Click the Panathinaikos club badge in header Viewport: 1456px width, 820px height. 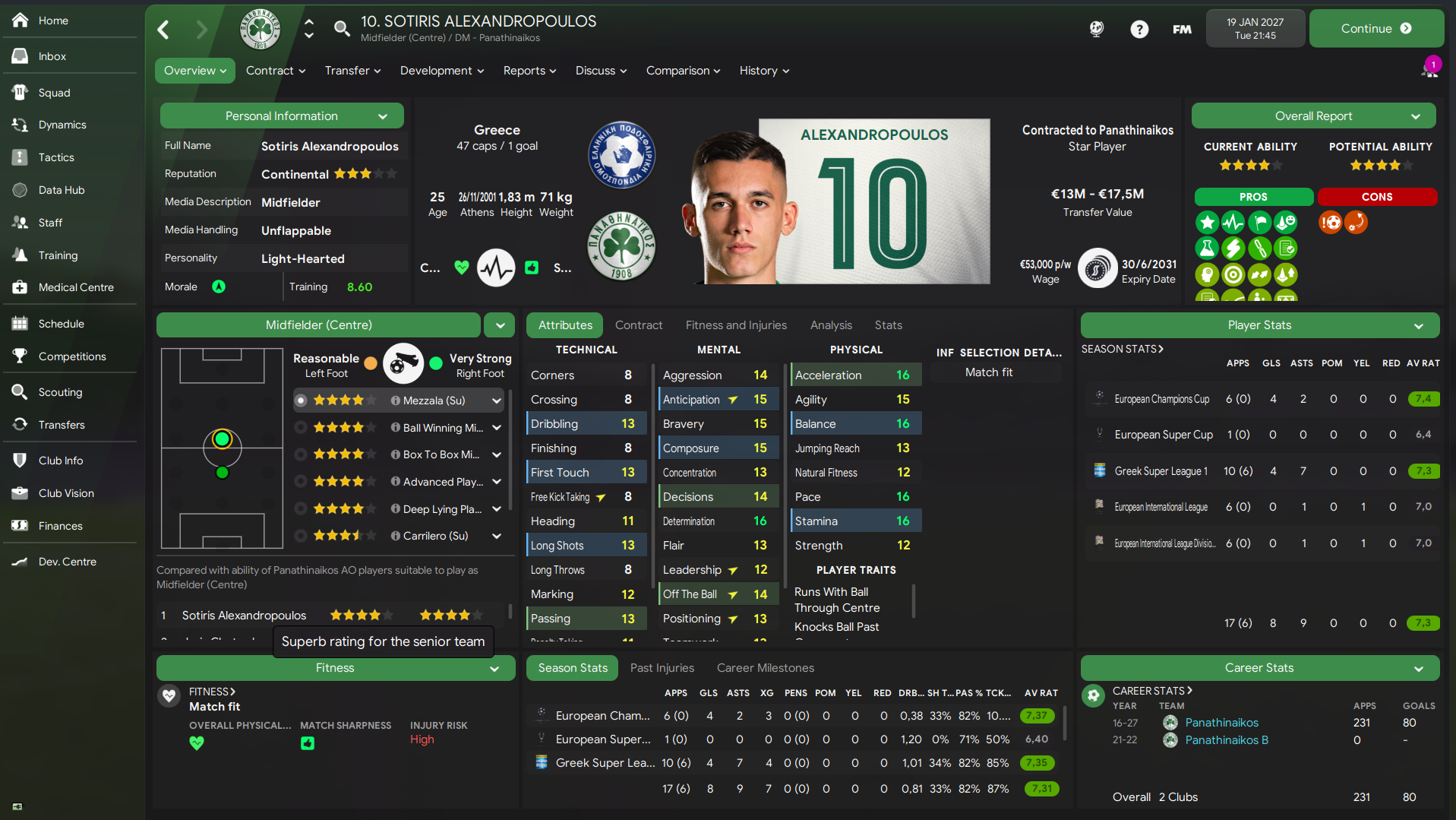coord(261,29)
